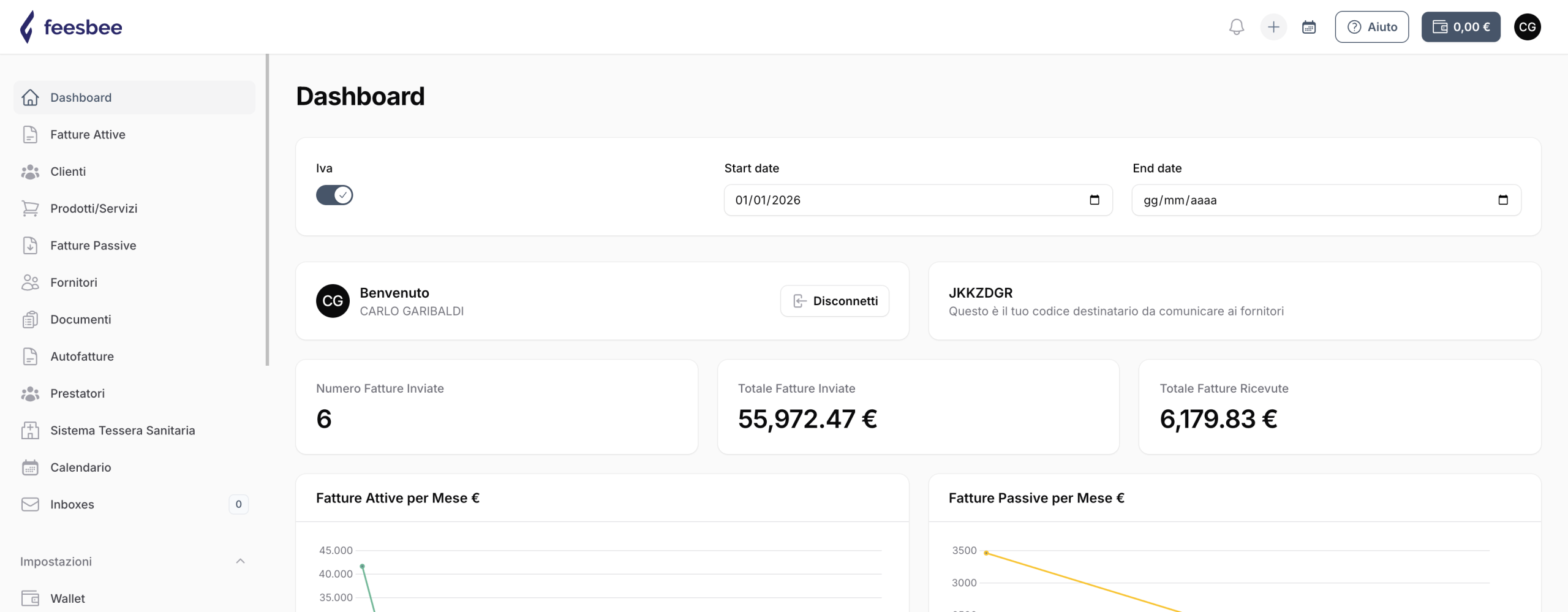This screenshot has height=612, width=1568.
Task: Click the Disconnetti button
Action: (x=834, y=301)
